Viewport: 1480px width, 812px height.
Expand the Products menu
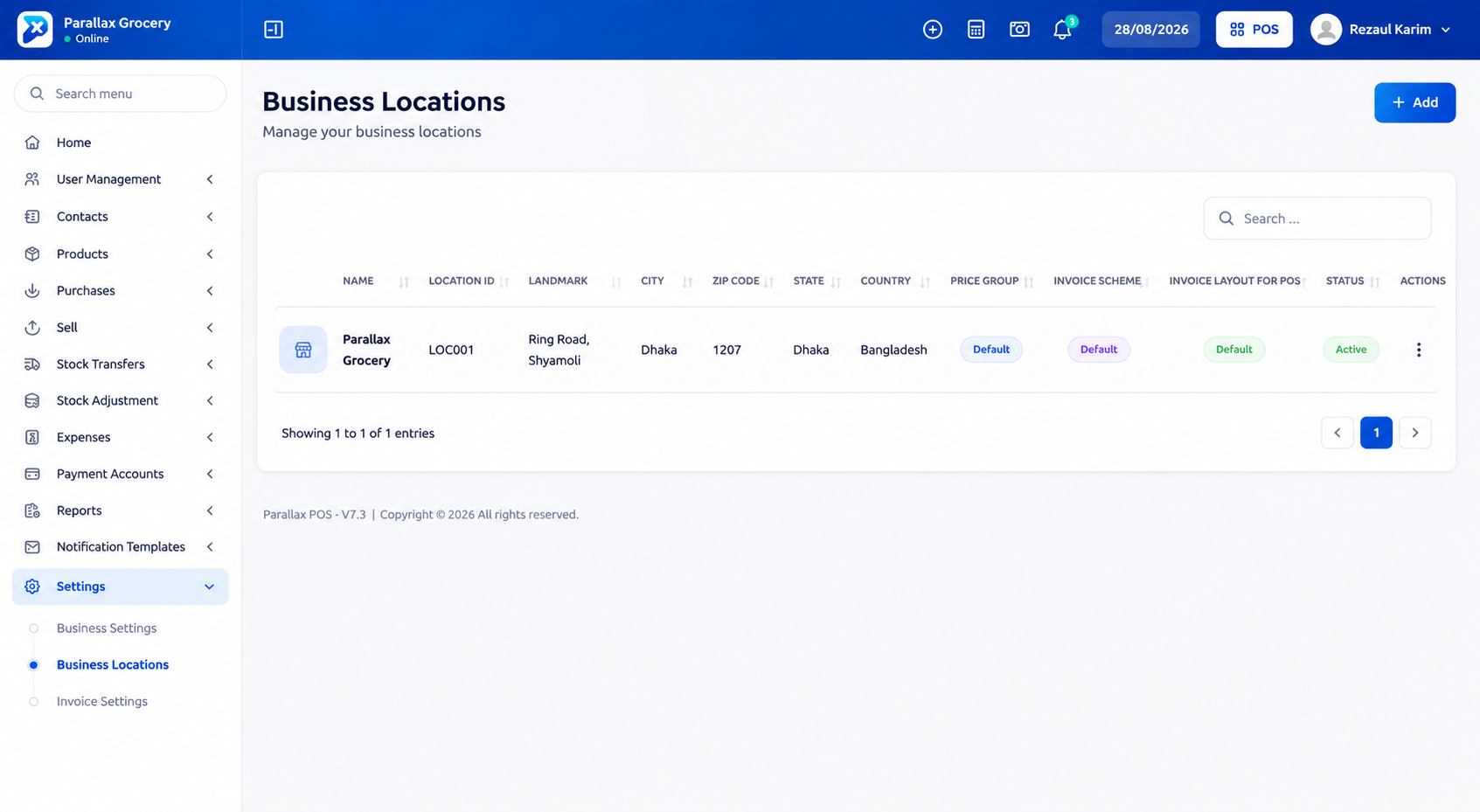[121, 254]
